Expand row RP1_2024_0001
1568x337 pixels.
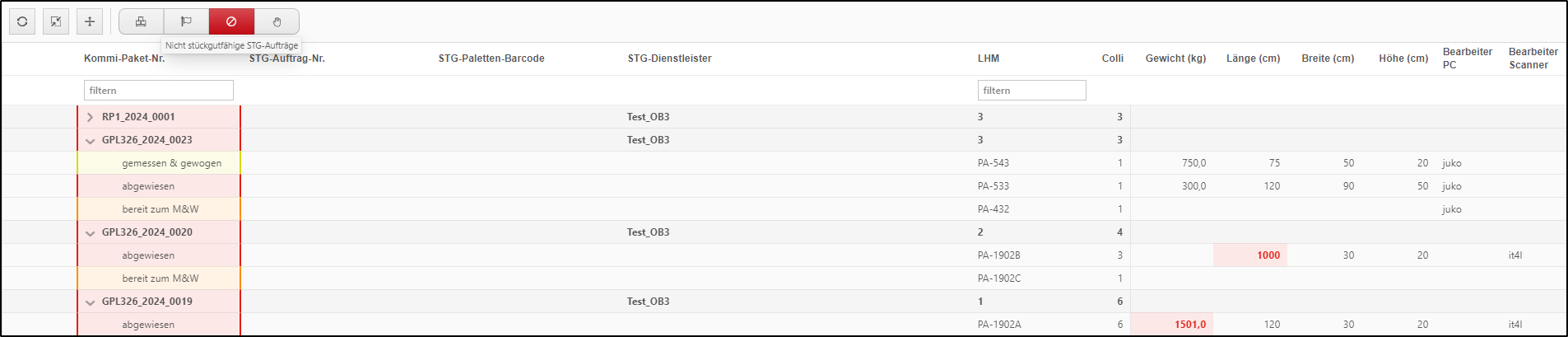point(90,117)
